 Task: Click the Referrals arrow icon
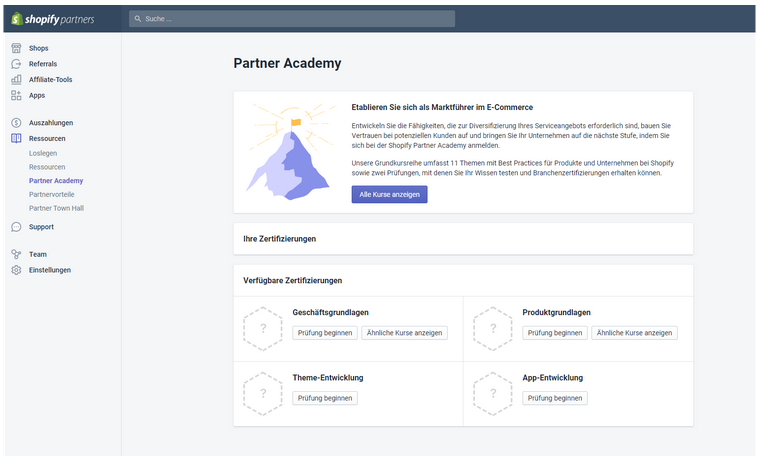(x=16, y=64)
